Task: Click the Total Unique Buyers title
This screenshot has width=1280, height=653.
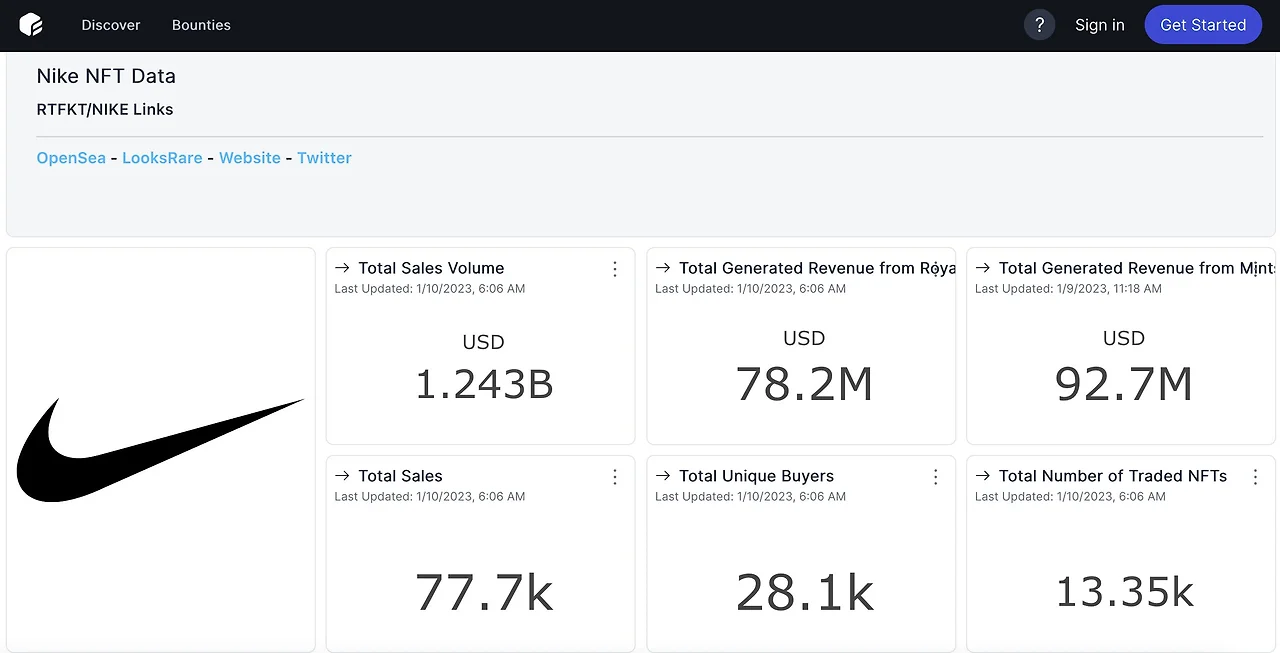Action: click(756, 476)
